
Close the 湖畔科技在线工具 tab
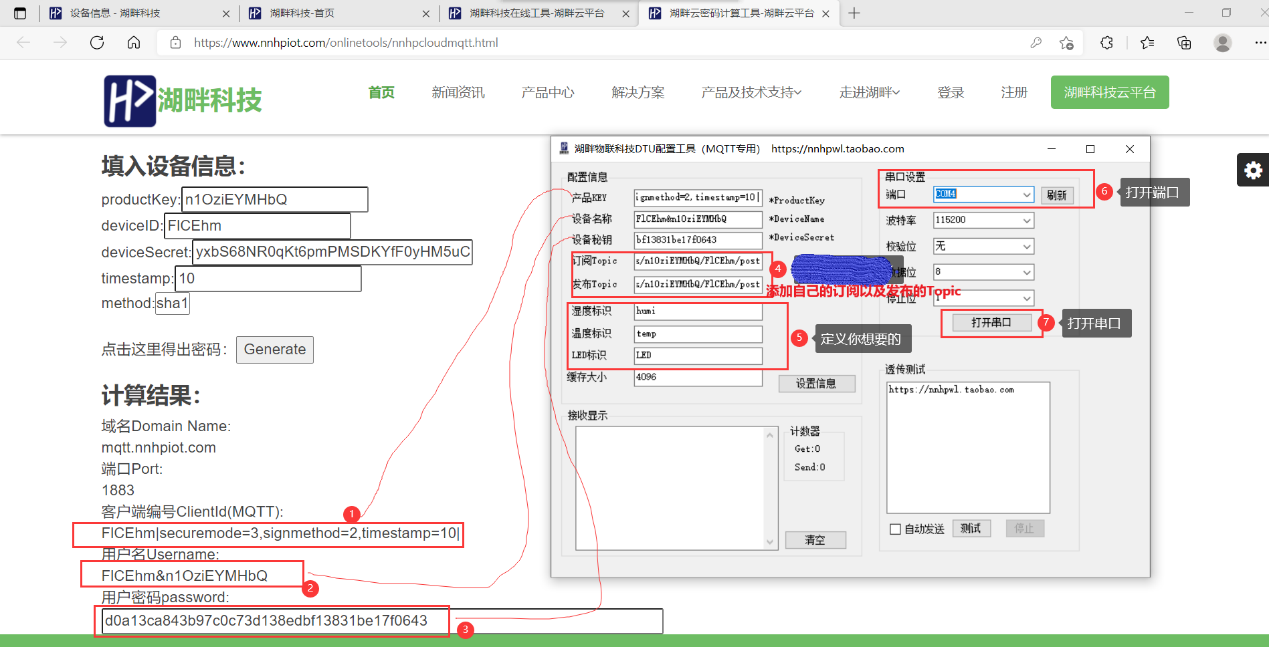tap(624, 13)
